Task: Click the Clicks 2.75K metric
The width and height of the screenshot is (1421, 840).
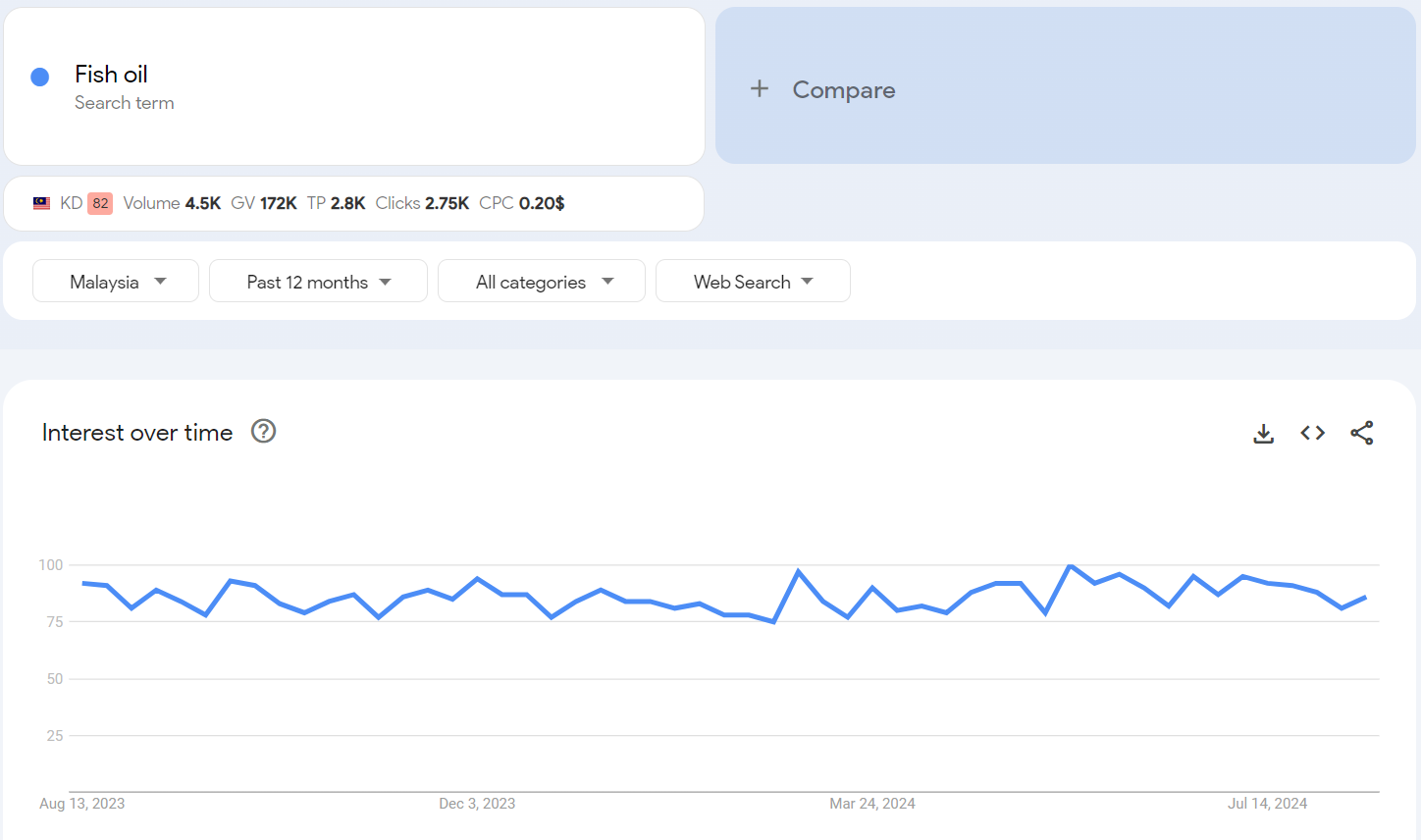Action: coord(422,203)
